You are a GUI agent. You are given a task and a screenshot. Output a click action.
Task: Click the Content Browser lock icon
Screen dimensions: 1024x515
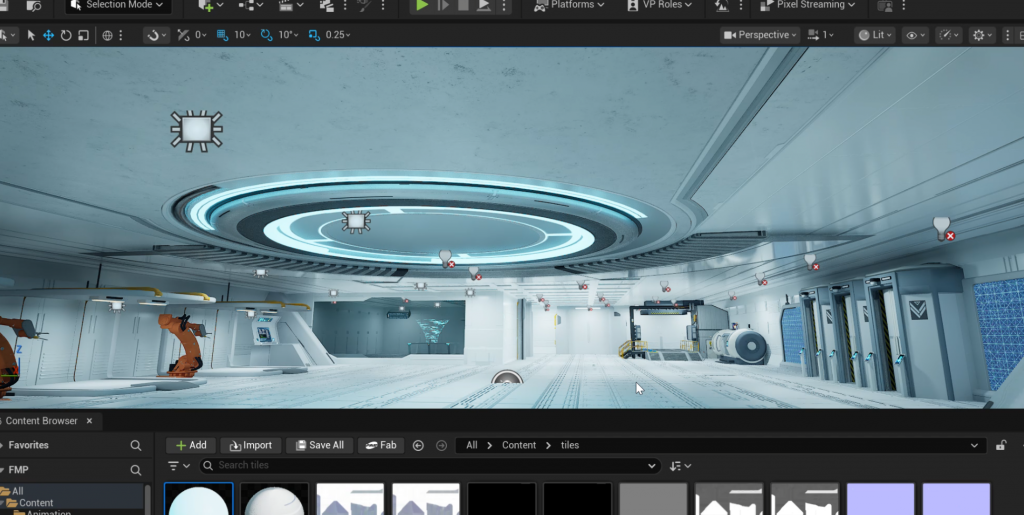coord(1001,445)
